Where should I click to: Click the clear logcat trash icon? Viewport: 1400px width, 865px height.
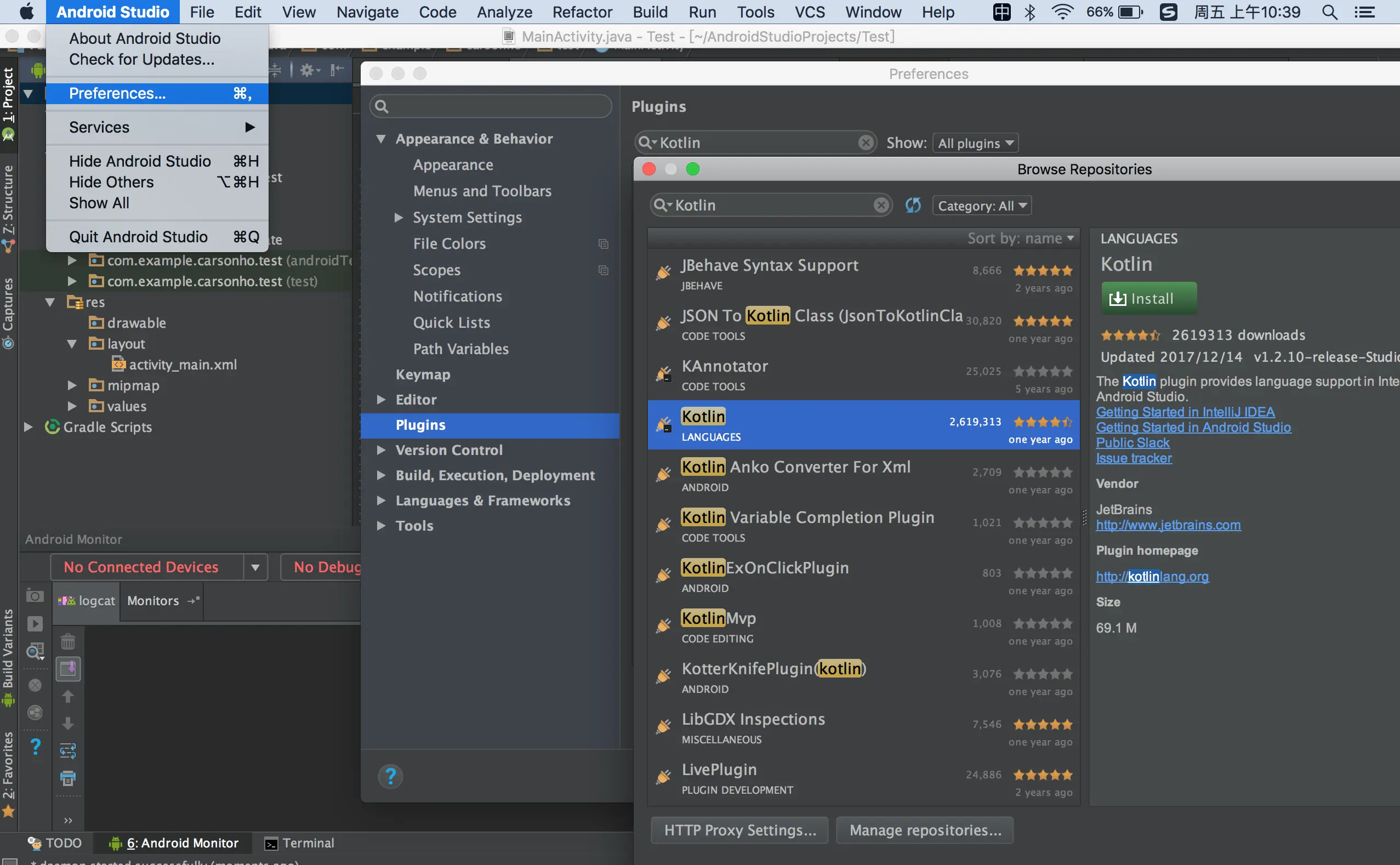pos(67,642)
